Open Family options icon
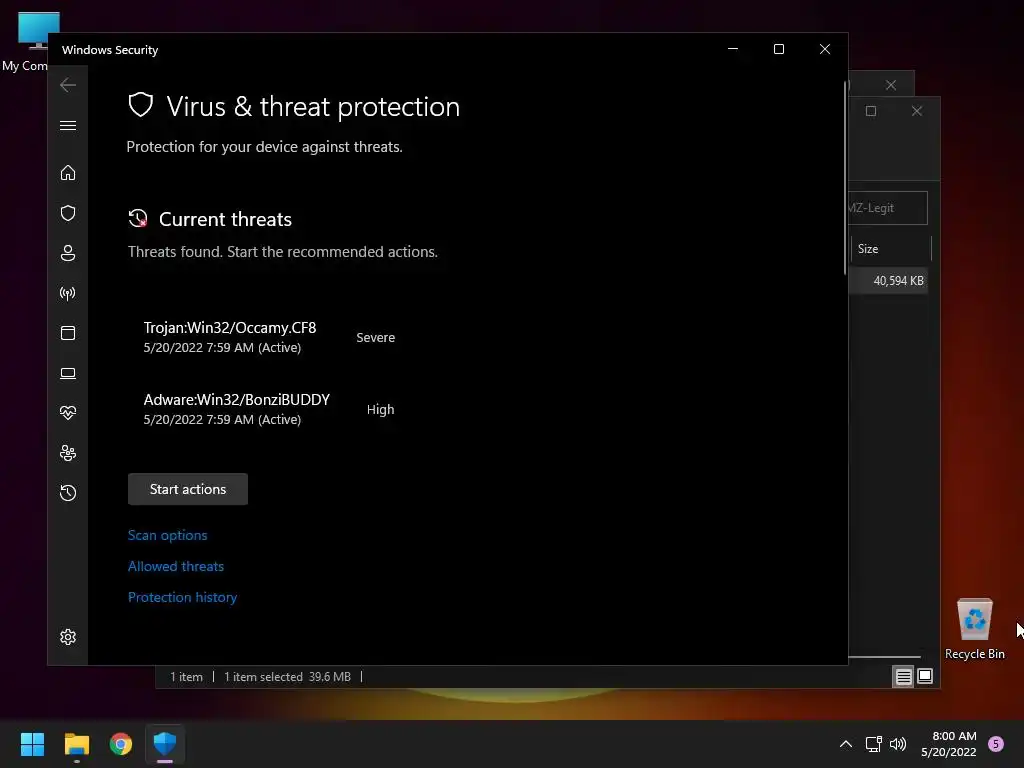Screen dimensions: 1024x768 point(68,453)
